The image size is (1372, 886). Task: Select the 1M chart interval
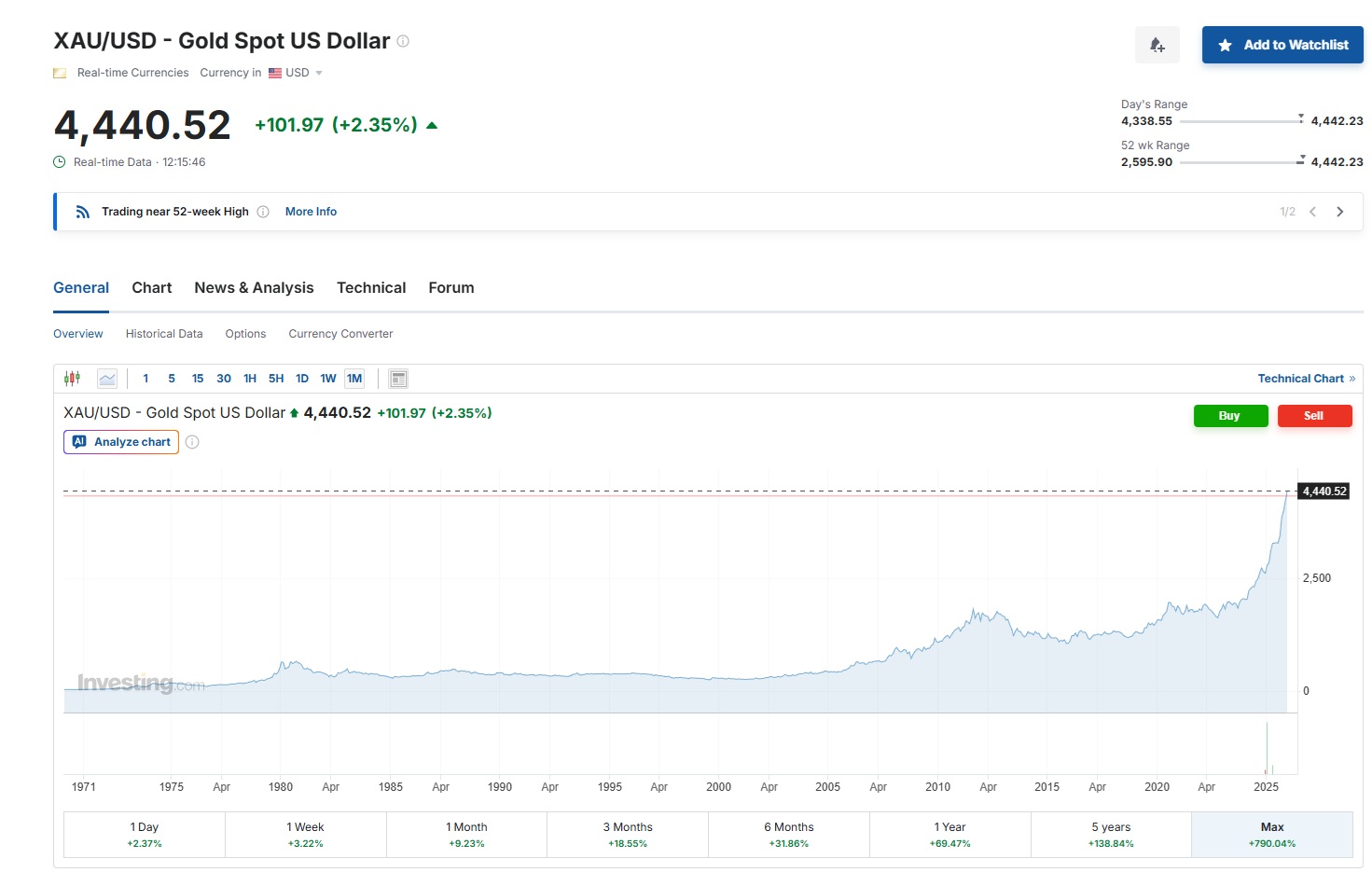(354, 379)
